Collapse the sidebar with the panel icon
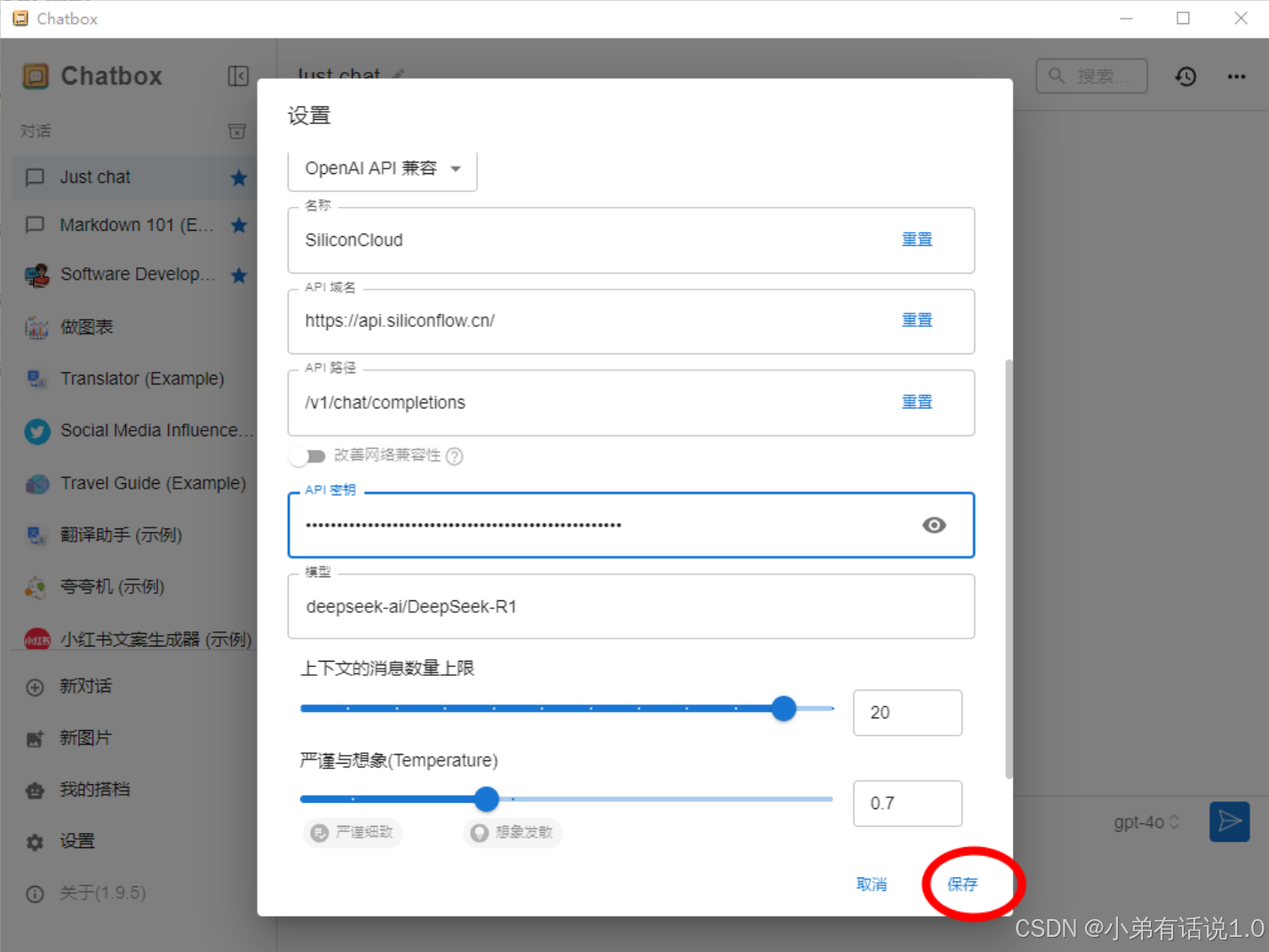Viewport: 1269px width, 952px height. pyautogui.click(x=238, y=76)
